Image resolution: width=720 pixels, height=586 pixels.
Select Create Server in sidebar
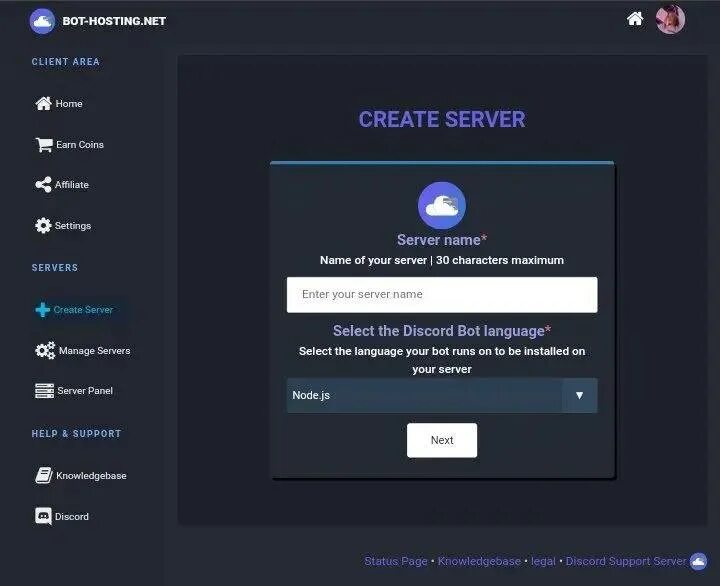click(x=83, y=310)
